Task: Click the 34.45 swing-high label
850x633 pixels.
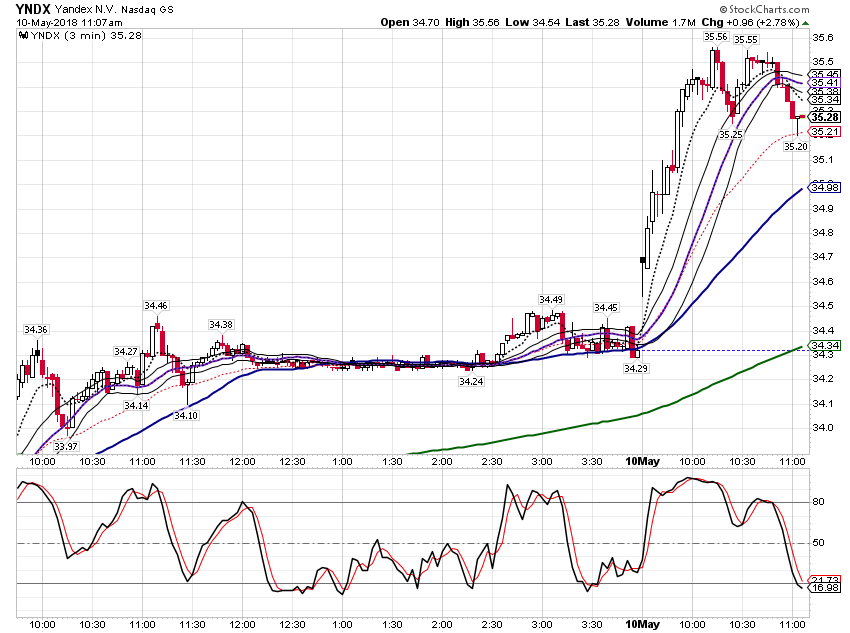Action: [x=606, y=308]
